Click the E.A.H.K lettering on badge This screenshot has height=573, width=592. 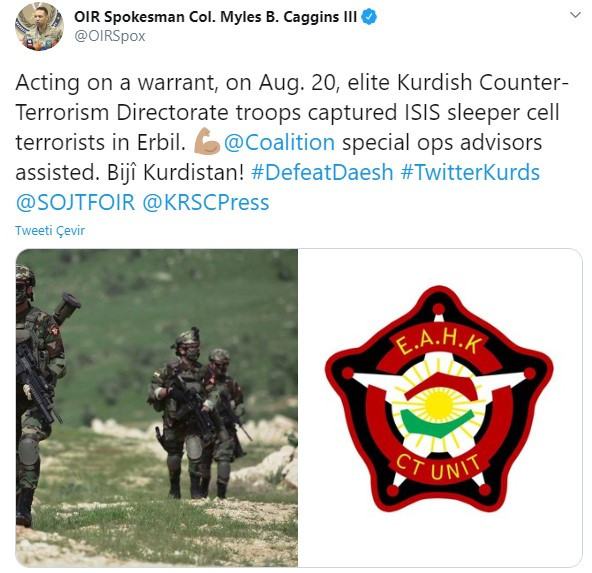click(439, 344)
